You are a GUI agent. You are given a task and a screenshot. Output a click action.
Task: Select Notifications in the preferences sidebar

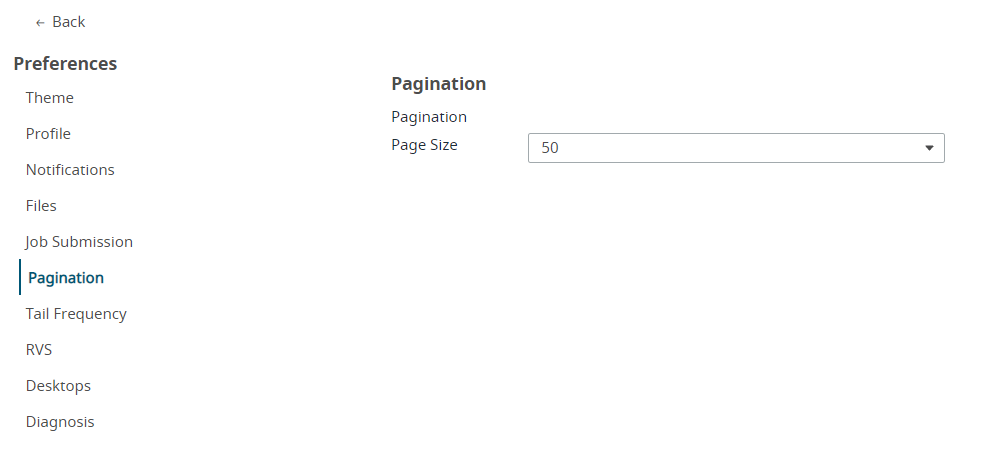pos(70,170)
